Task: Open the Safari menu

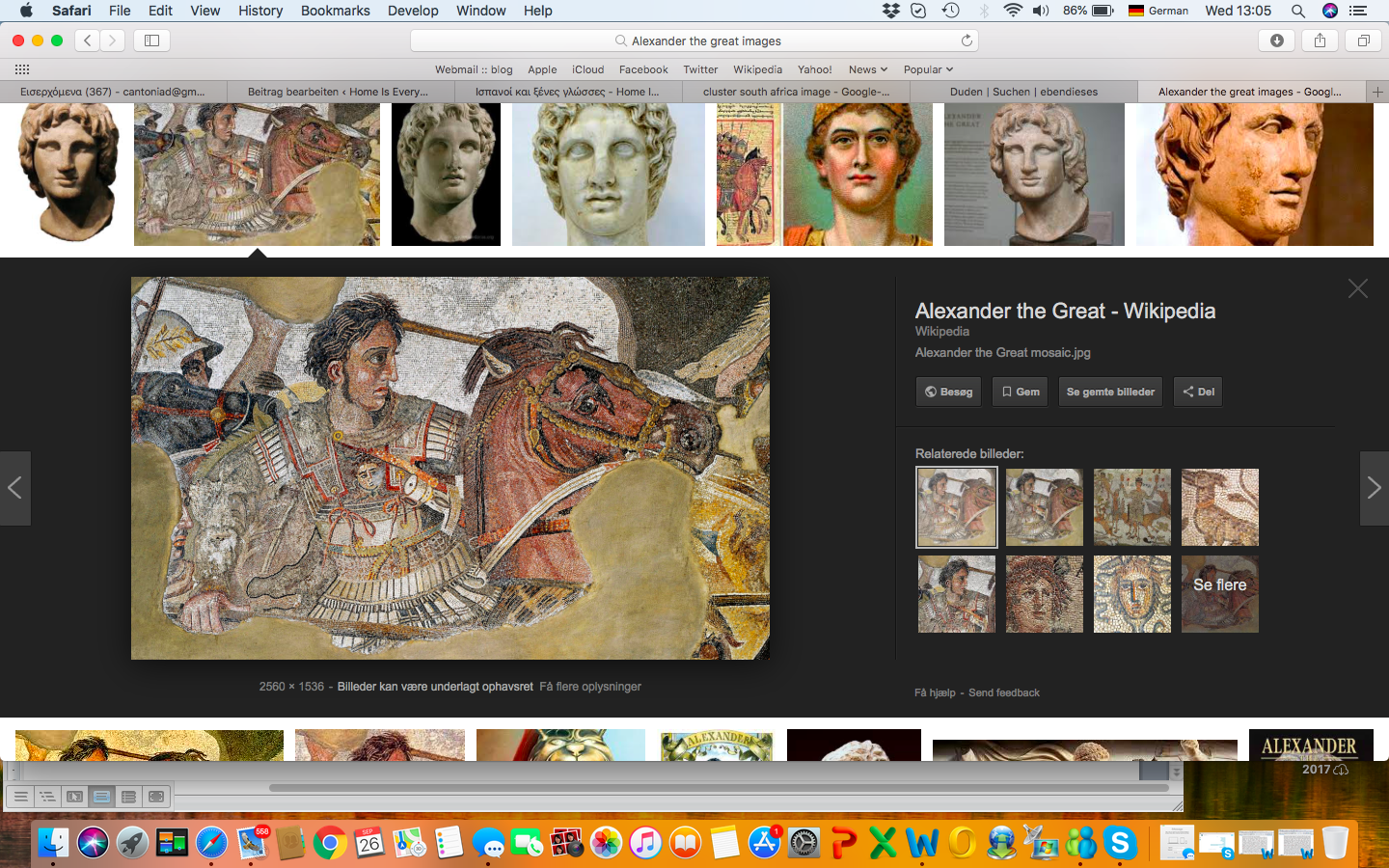Action: click(71, 11)
